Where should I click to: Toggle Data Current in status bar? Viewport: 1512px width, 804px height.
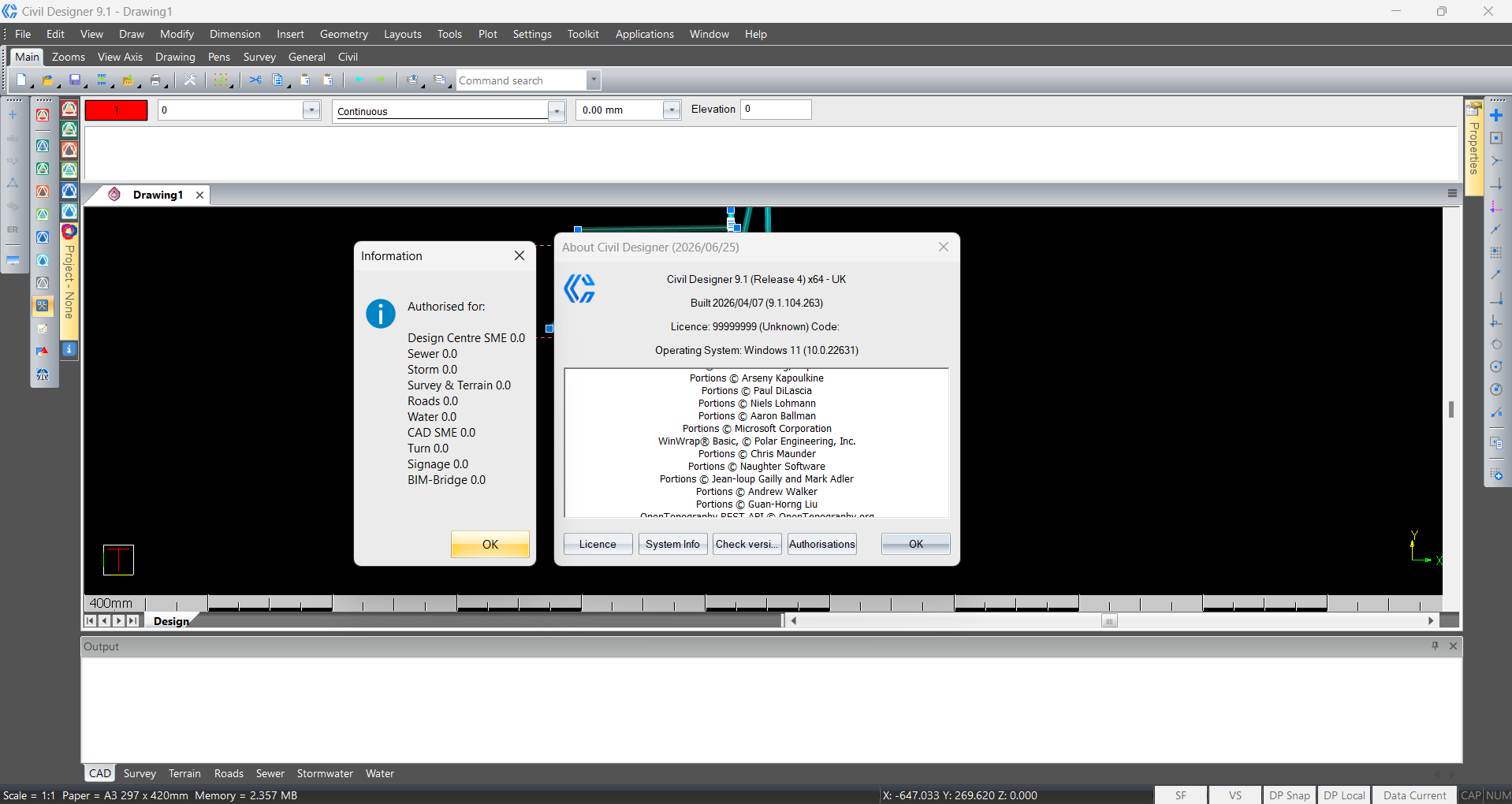pyautogui.click(x=1414, y=795)
